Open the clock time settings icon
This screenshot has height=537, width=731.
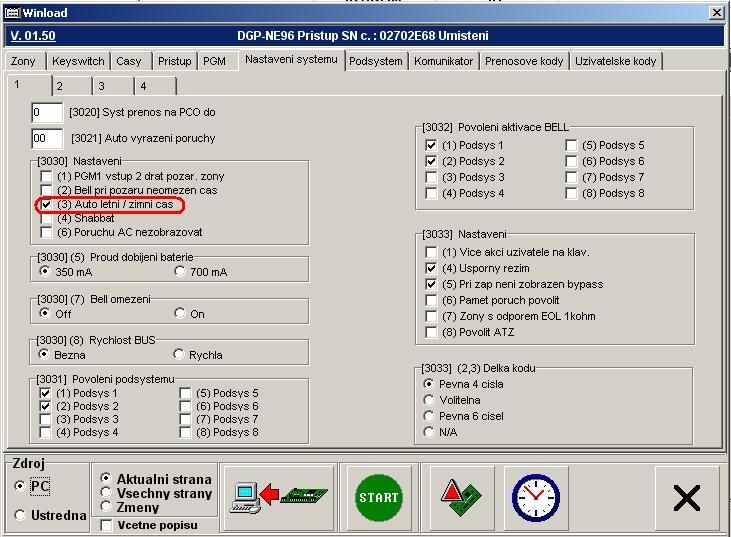pyautogui.click(x=535, y=497)
